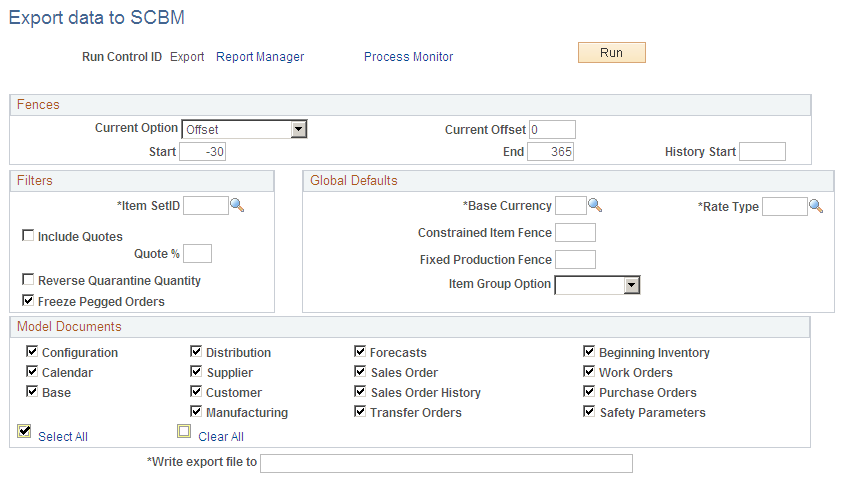The height and width of the screenshot is (477, 850).
Task: Click the History Start input field
Action: 762,152
